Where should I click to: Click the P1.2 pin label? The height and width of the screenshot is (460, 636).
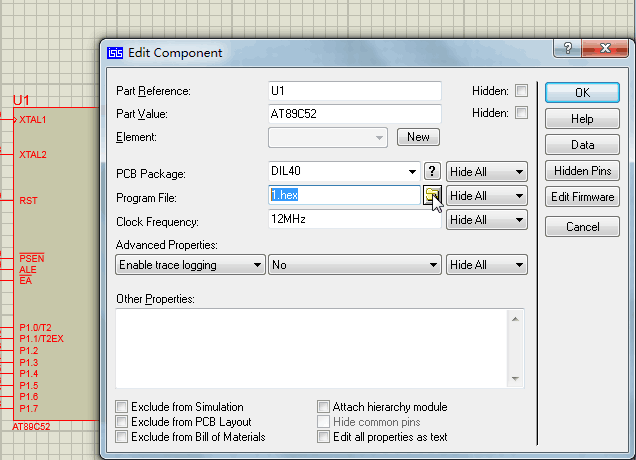(29, 350)
